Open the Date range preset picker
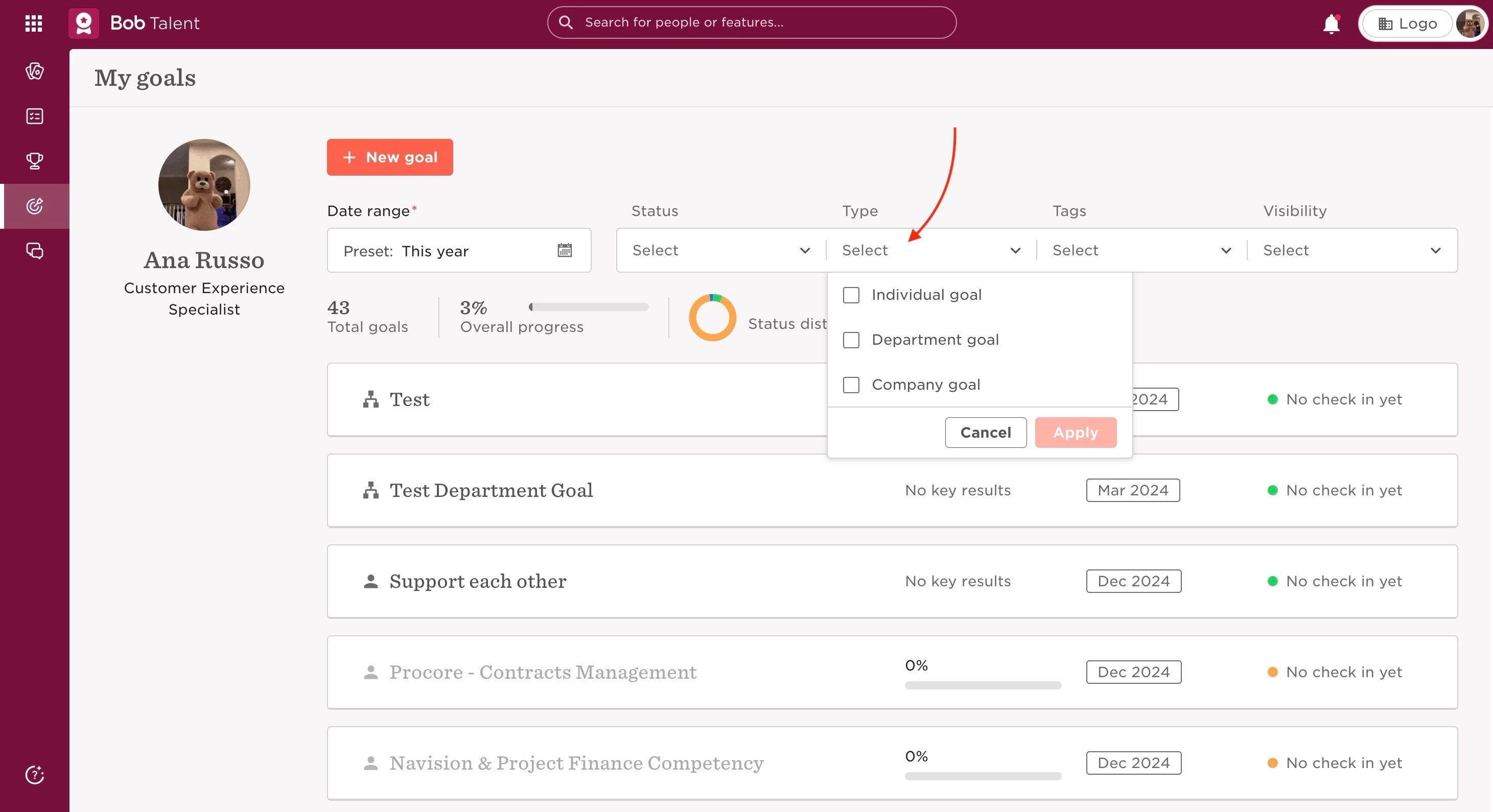This screenshot has height=812, width=1493. point(459,250)
